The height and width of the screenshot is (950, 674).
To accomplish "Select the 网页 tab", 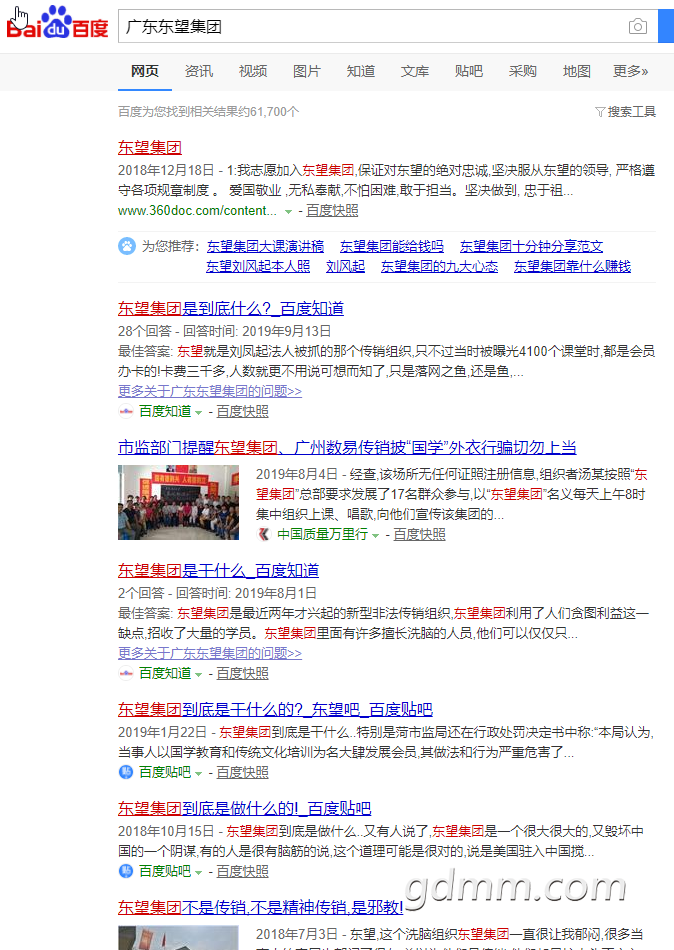I will [x=145, y=71].
